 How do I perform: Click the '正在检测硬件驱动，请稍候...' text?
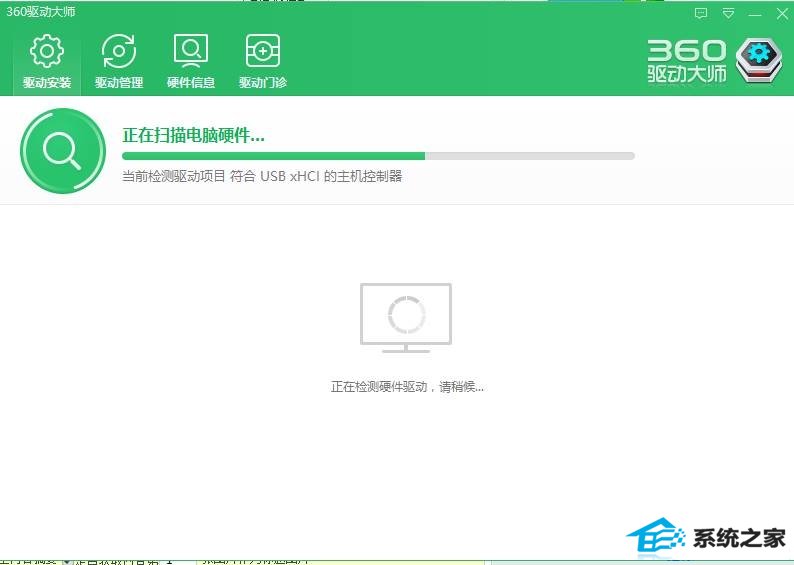[x=407, y=387]
